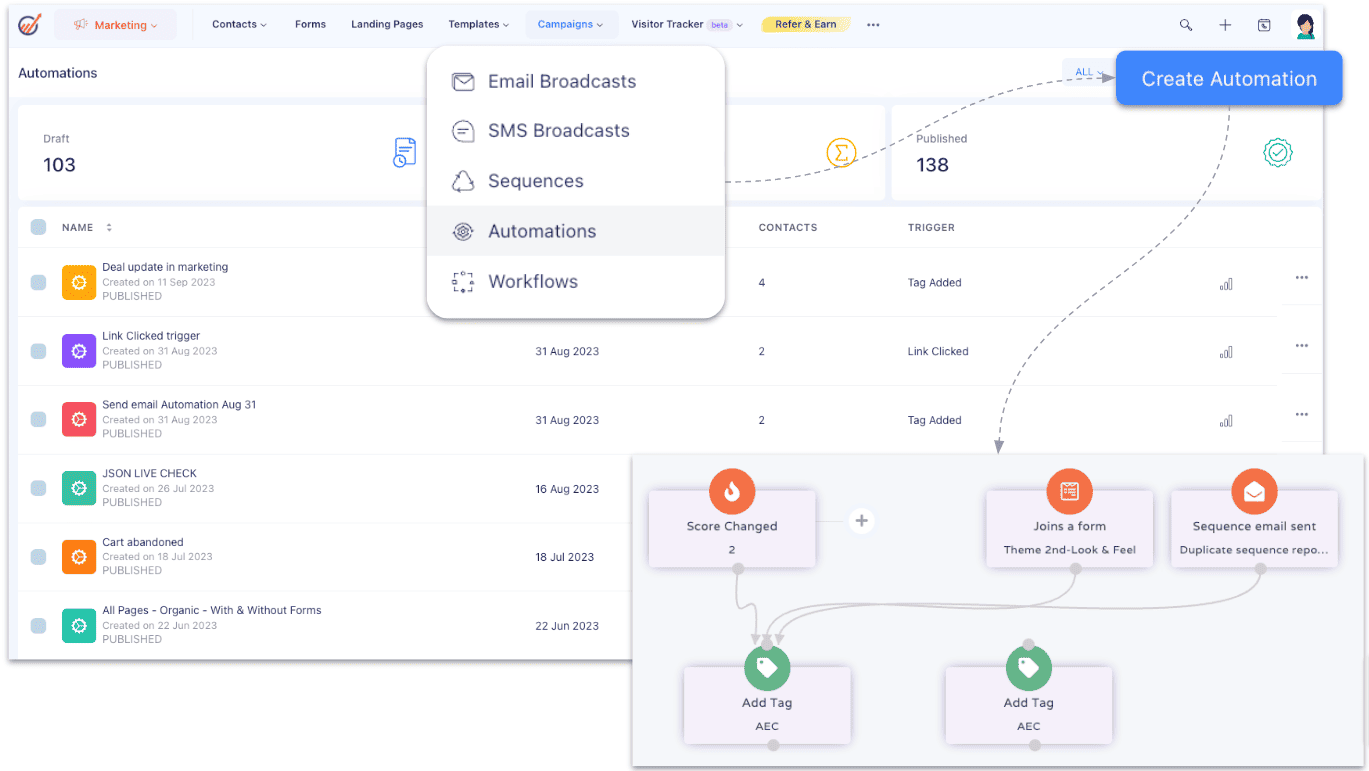Click the search icon in the top bar
Image resolution: width=1369 pixels, height=771 pixels.
tap(1185, 24)
